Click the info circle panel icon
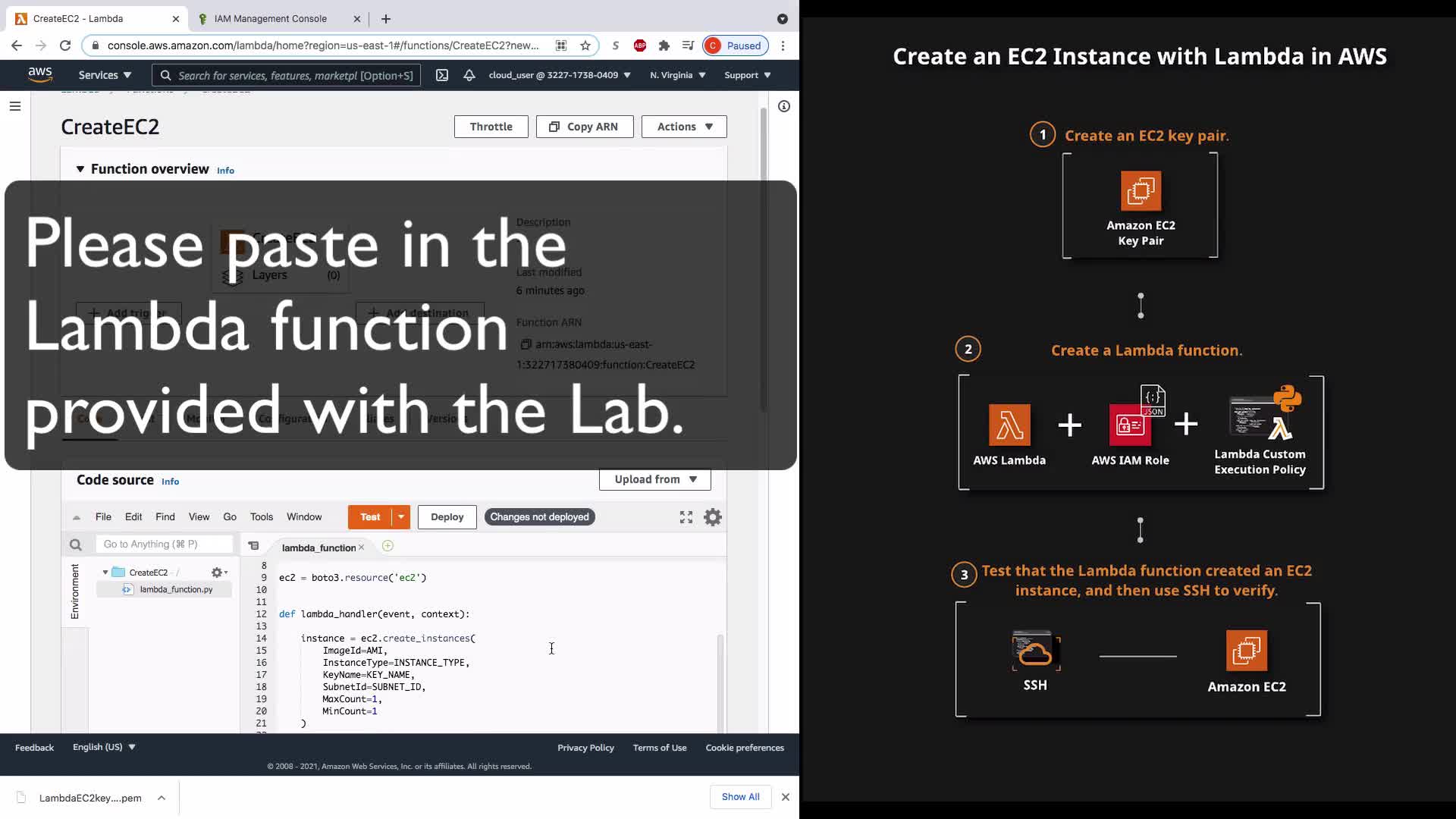1456x819 pixels. point(784,106)
